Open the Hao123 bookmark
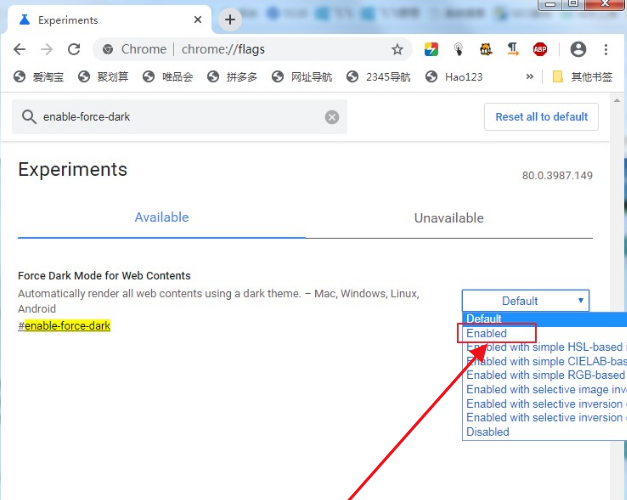The height and width of the screenshot is (500, 627). [454, 76]
